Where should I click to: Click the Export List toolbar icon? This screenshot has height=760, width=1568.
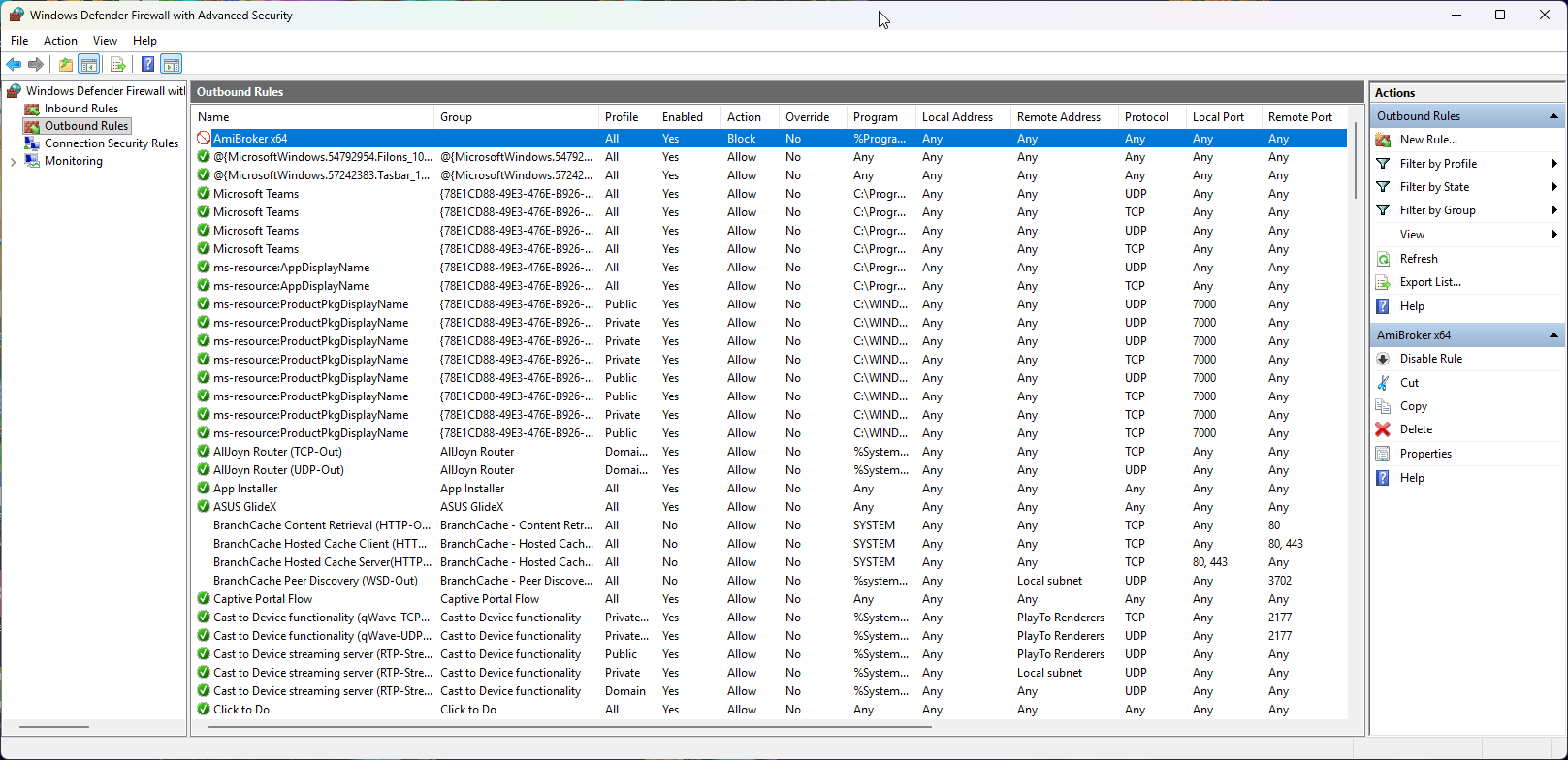(x=117, y=65)
